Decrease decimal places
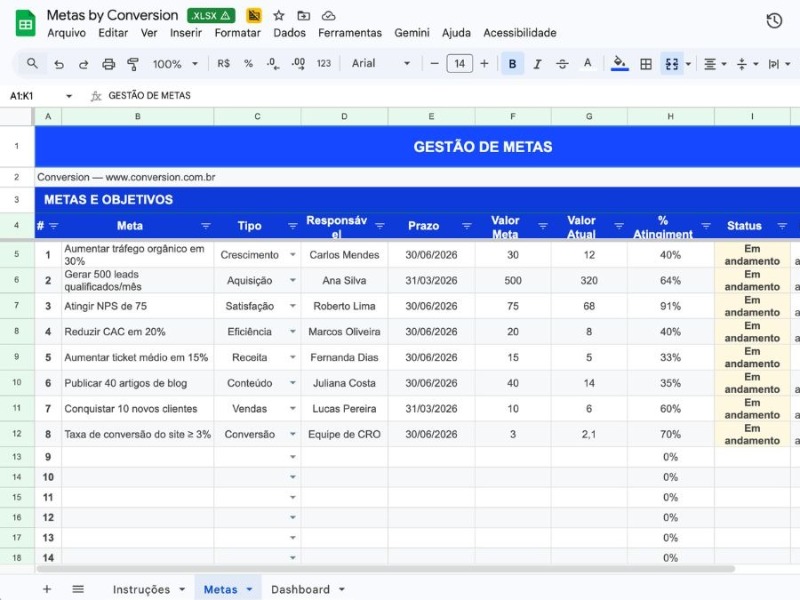This screenshot has height=600, width=800. [x=270, y=63]
